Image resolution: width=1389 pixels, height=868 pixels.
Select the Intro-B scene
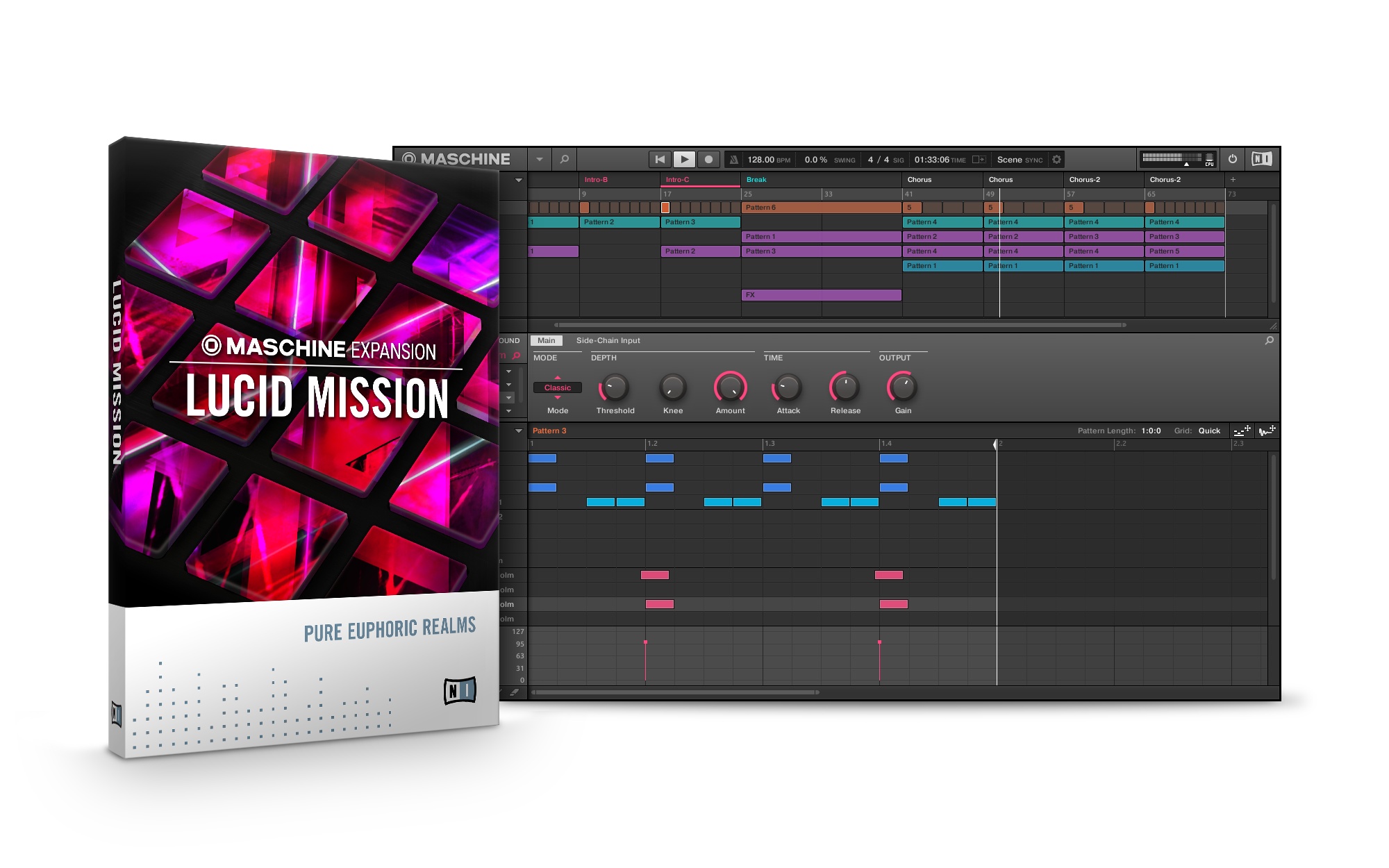619,180
